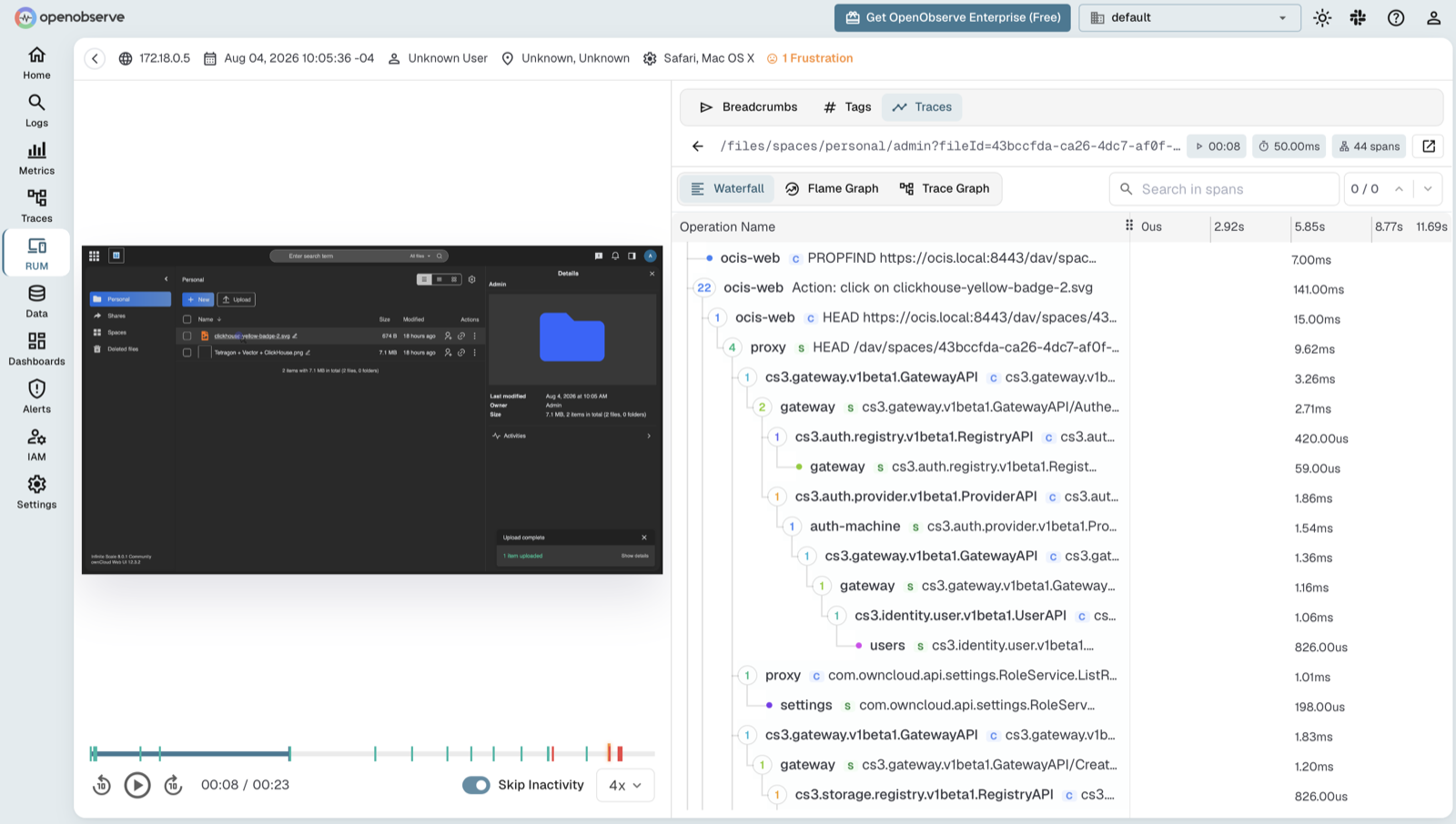Click the 50.00ms duration chip
Image resolution: width=1456 pixels, height=824 pixels.
point(1289,146)
